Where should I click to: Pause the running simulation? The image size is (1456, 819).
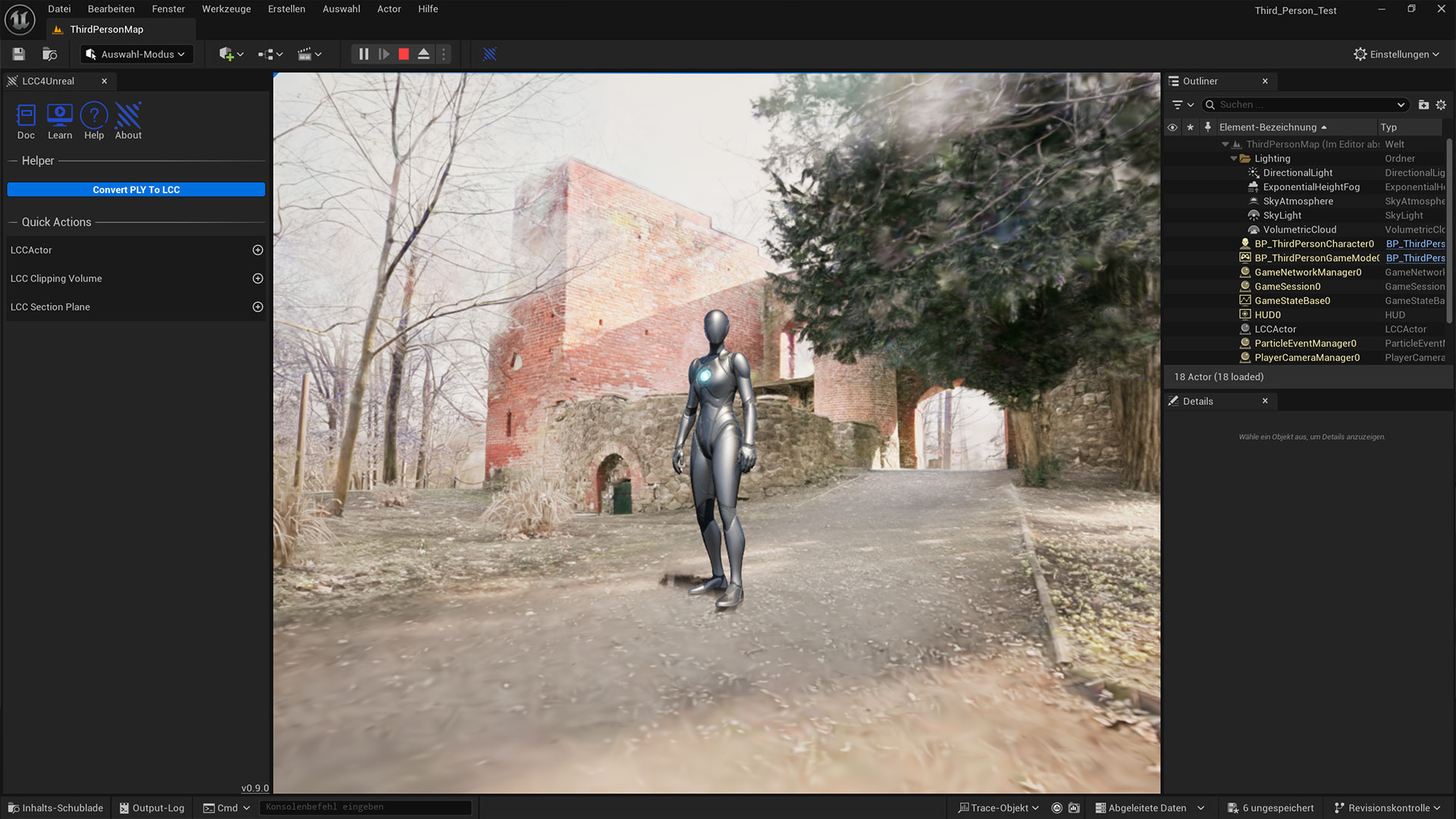[x=363, y=54]
